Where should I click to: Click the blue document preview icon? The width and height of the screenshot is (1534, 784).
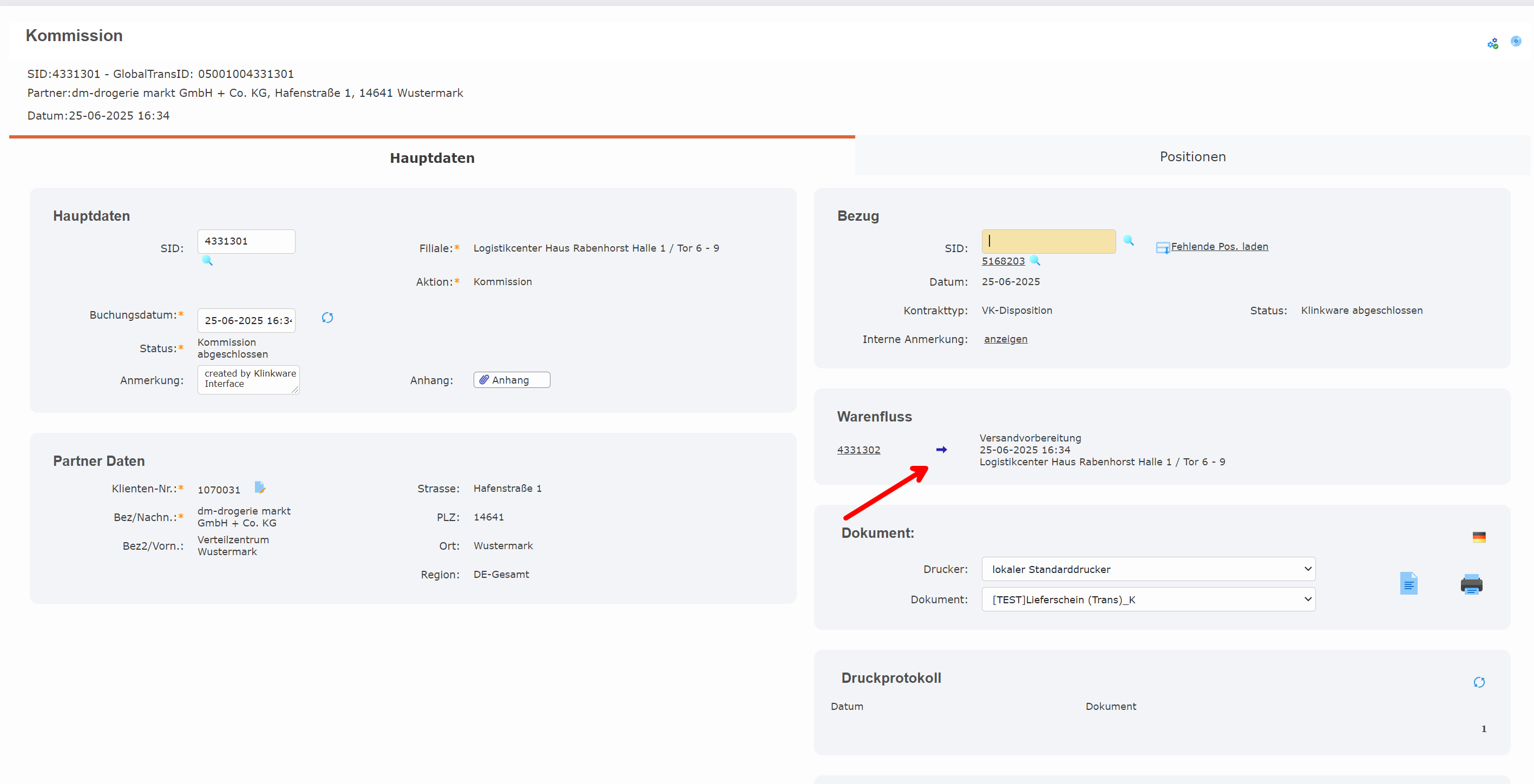tap(1408, 583)
